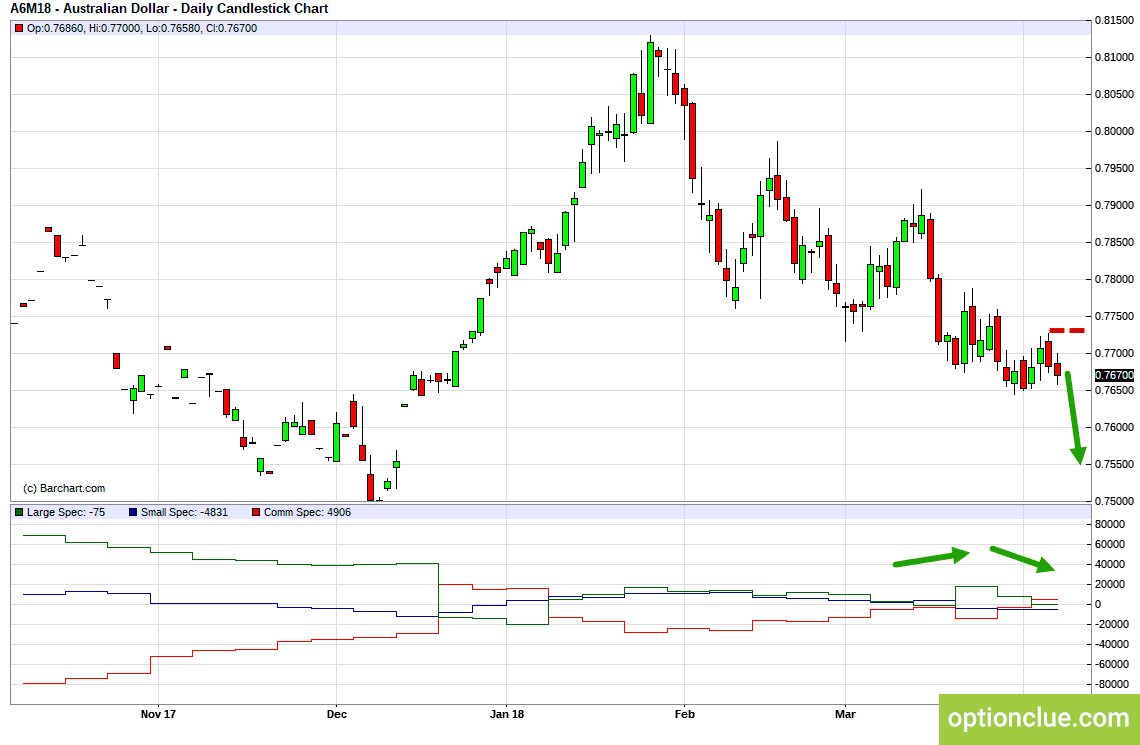Click the -40000 COT axis label
Image resolution: width=1140 pixels, height=745 pixels.
1112,645
